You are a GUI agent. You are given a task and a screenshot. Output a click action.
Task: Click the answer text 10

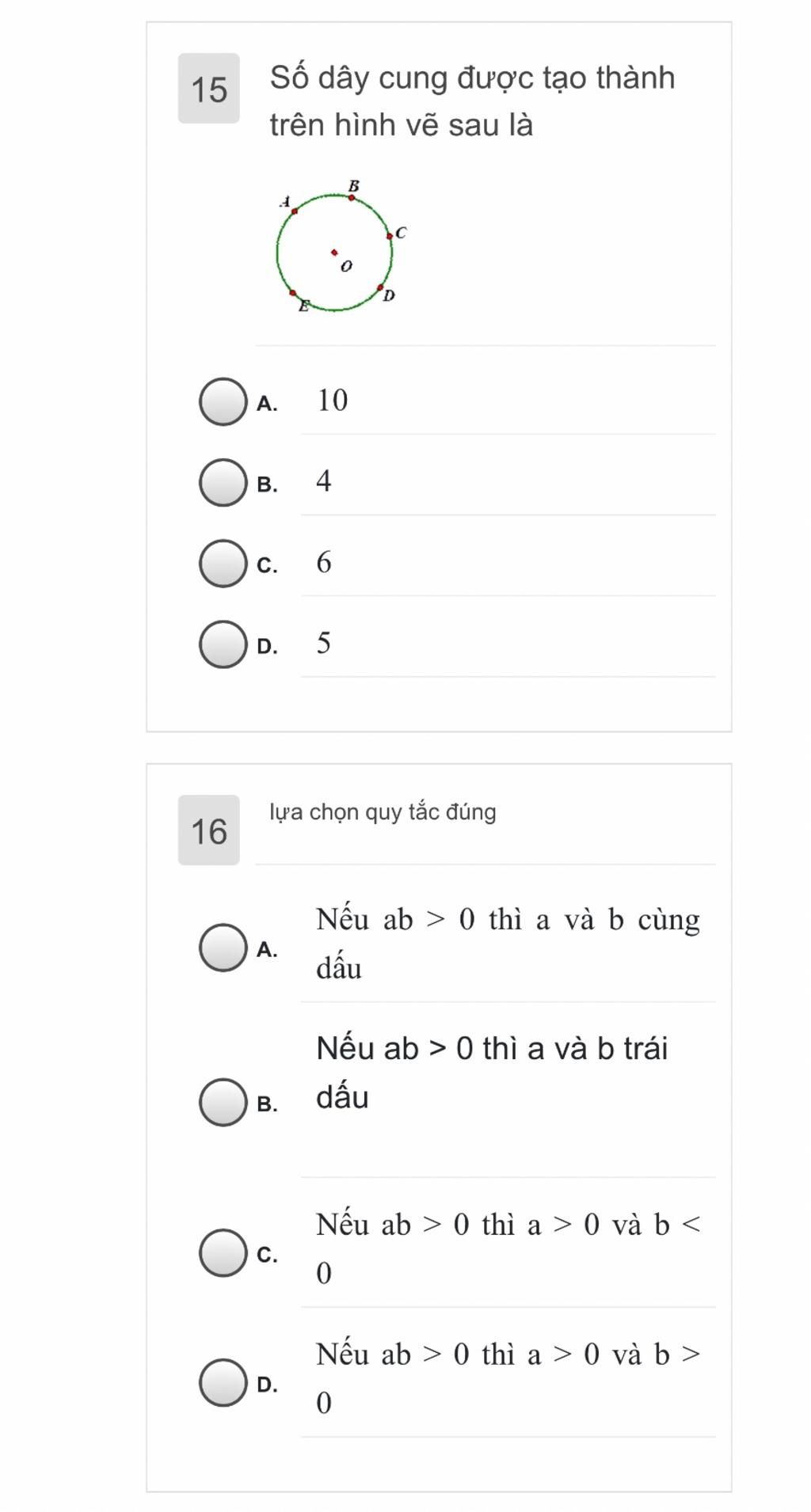pyautogui.click(x=333, y=401)
